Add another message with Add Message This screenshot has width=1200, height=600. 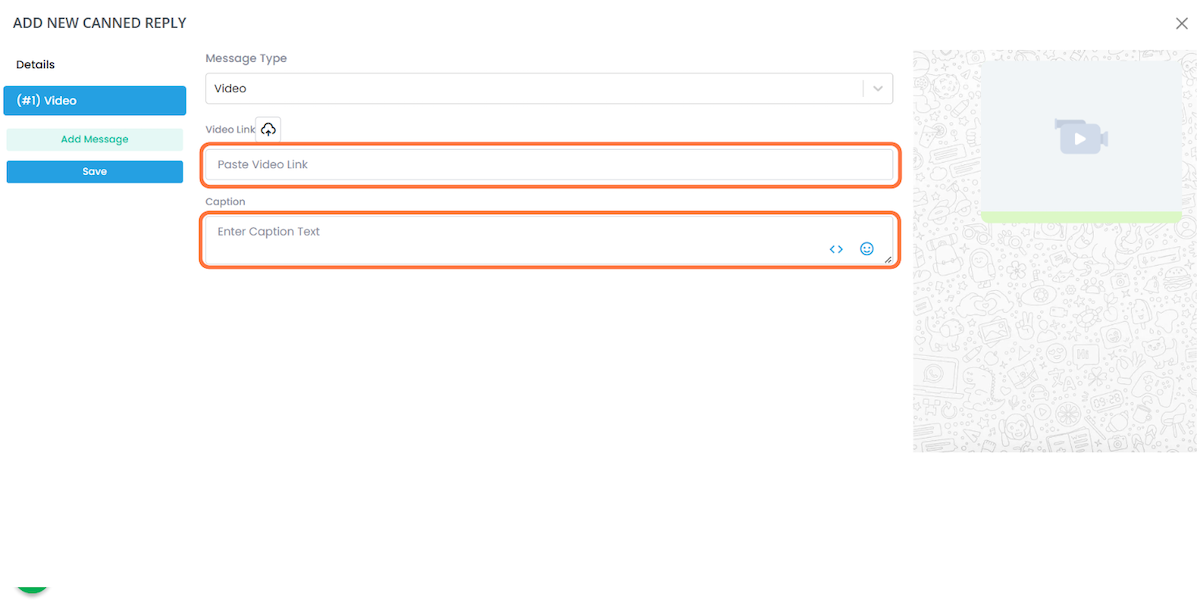(95, 140)
